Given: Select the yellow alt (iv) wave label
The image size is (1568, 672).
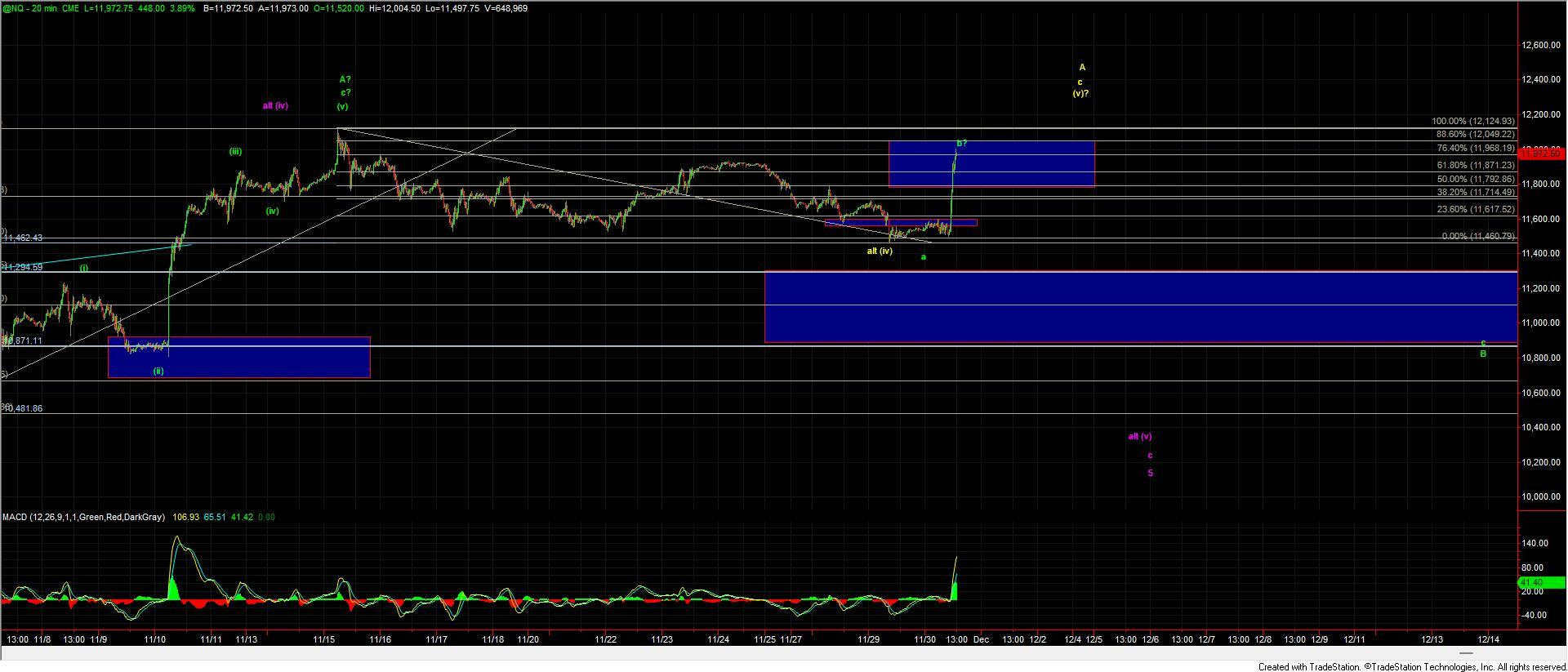Looking at the screenshot, I should tap(880, 251).
